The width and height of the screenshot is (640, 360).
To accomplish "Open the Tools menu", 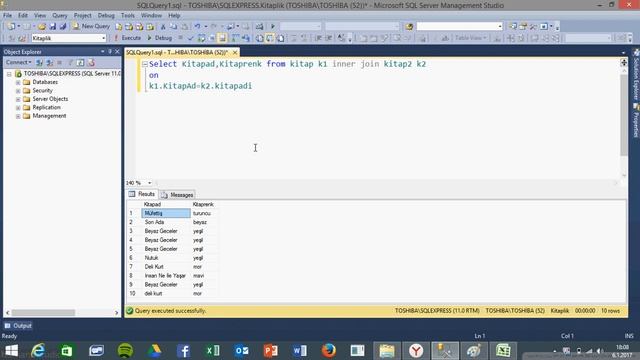I will click(x=127, y=16).
